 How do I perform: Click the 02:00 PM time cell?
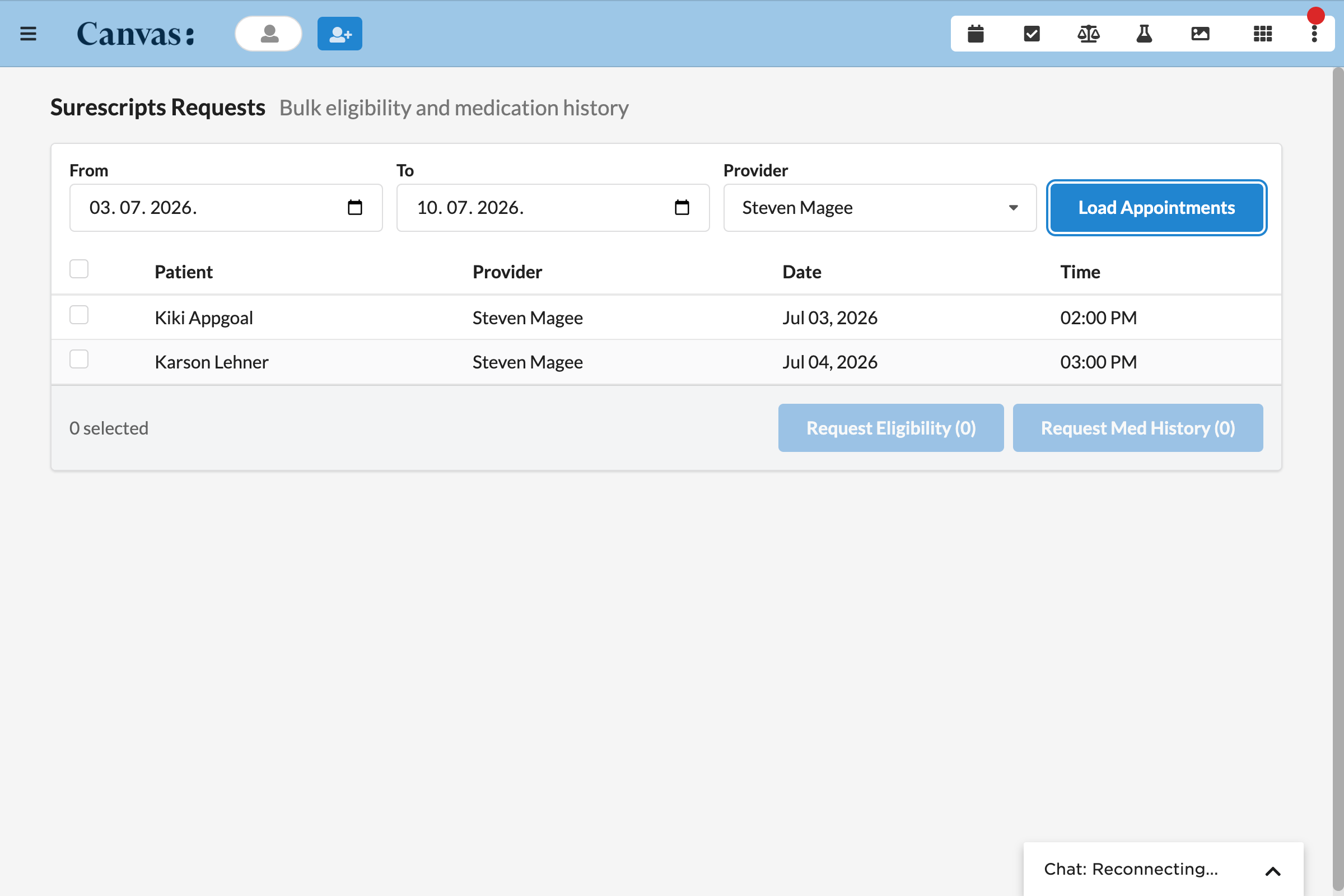click(x=1098, y=318)
